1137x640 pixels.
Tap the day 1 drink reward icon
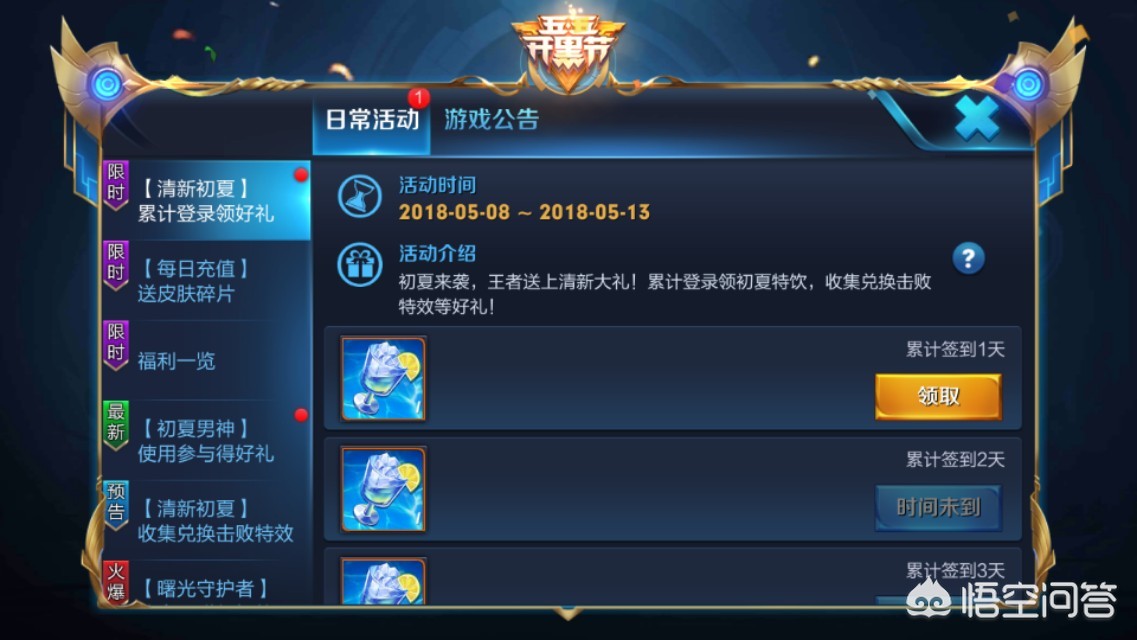(x=384, y=378)
